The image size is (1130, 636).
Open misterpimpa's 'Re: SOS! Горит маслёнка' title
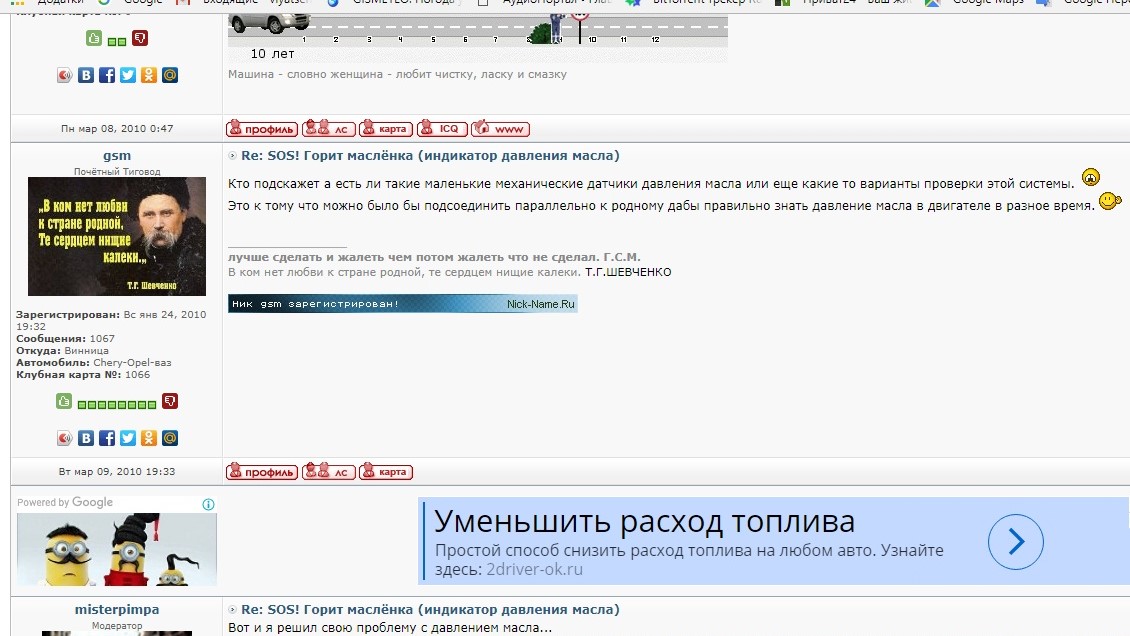430,609
